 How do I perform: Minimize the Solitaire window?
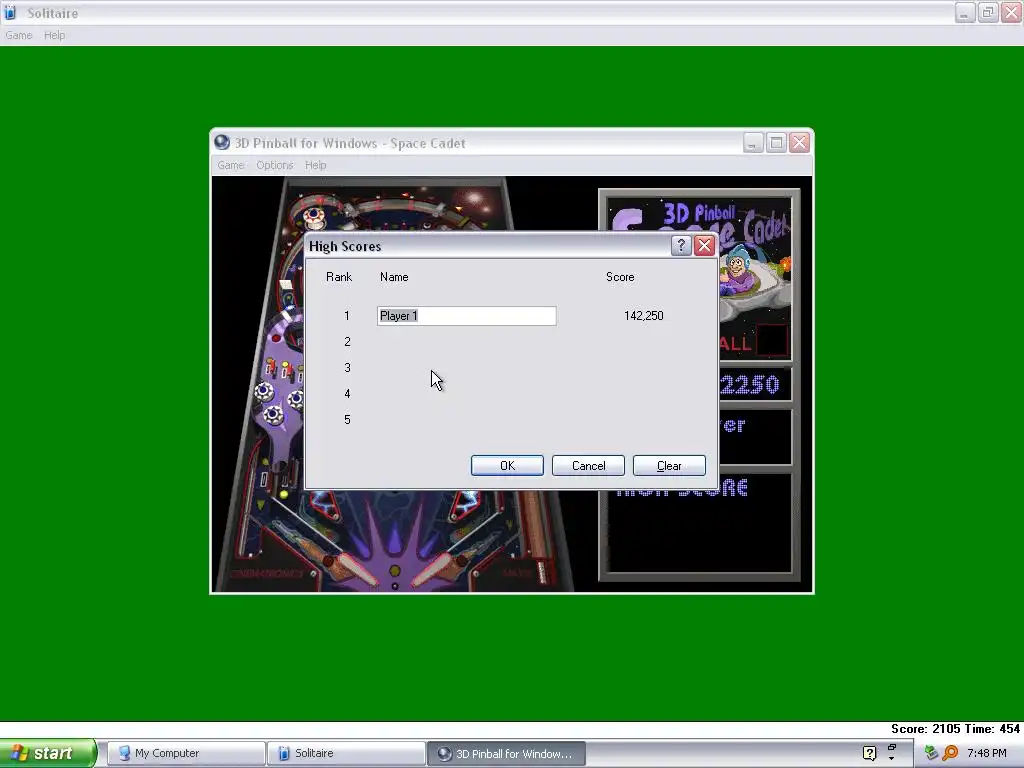965,12
